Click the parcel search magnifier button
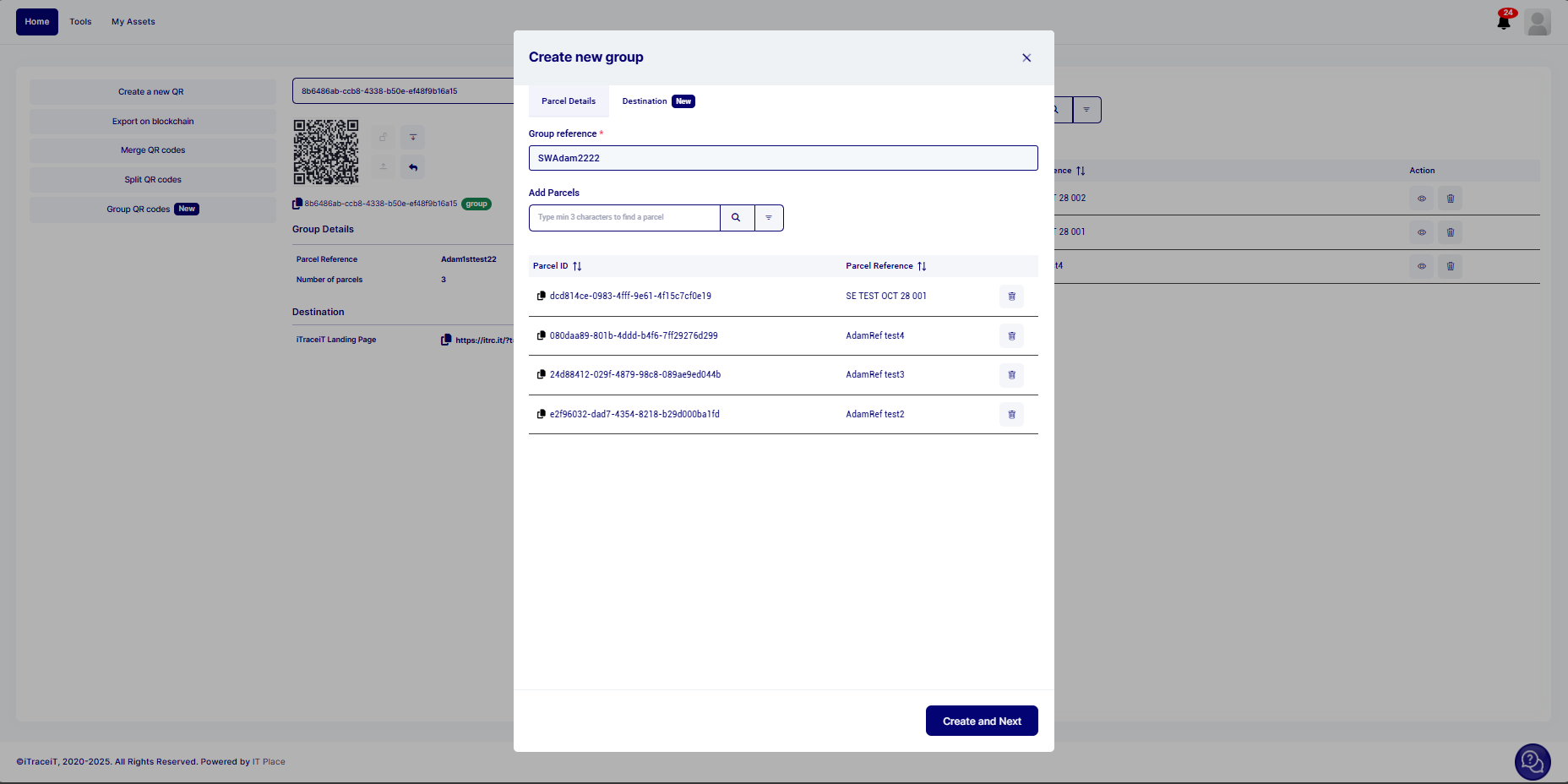The width and height of the screenshot is (1568, 784). [x=736, y=218]
